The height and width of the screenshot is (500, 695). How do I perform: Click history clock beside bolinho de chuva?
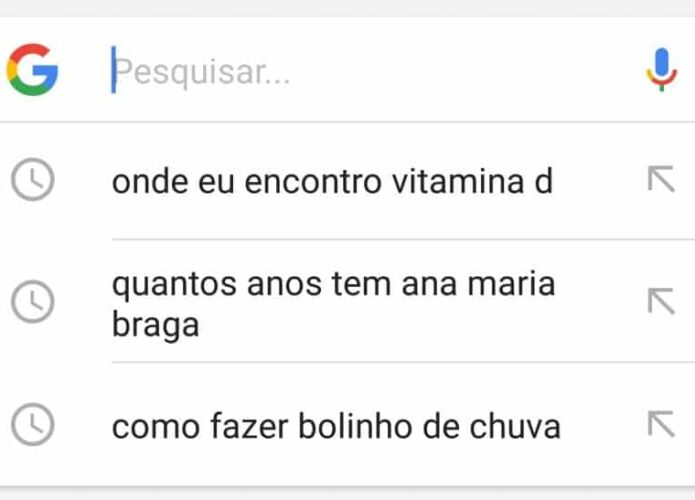(x=33, y=425)
